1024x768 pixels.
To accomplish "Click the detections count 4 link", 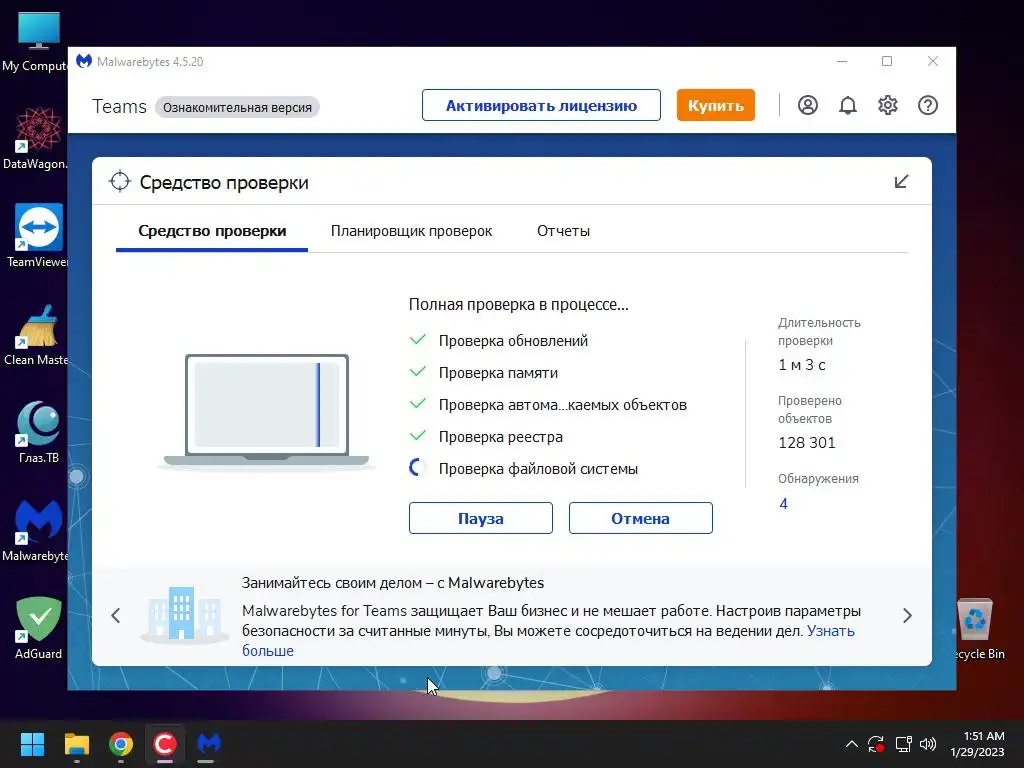I will tap(784, 504).
